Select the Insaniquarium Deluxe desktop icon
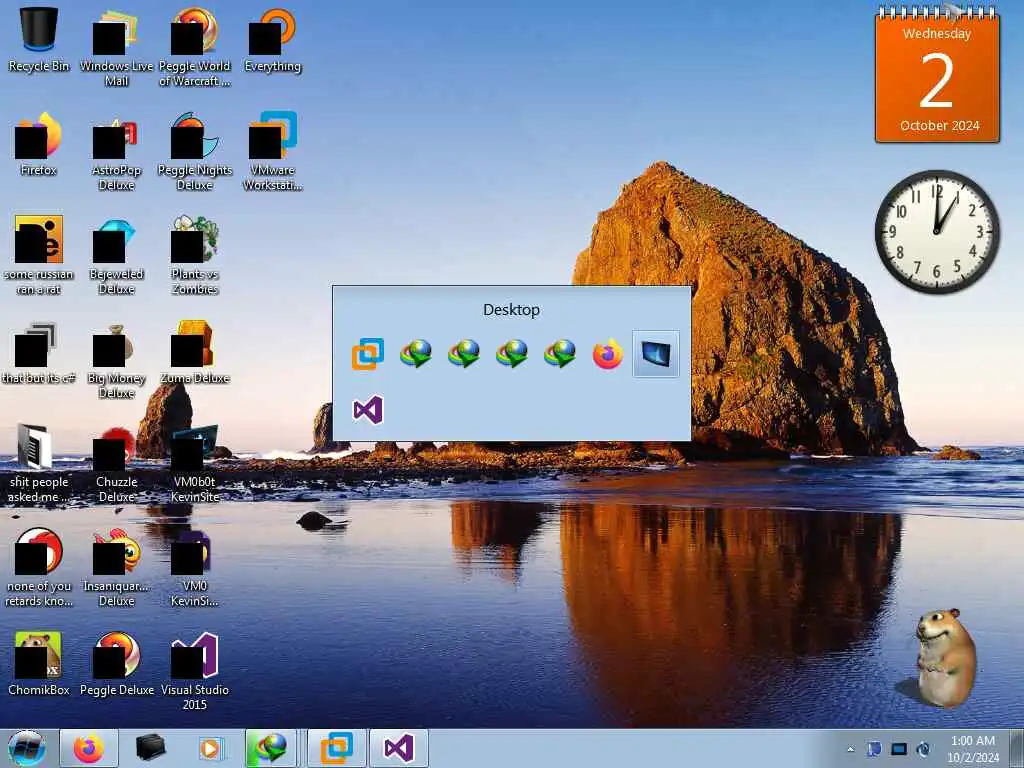This screenshot has width=1024, height=768. pos(116,567)
